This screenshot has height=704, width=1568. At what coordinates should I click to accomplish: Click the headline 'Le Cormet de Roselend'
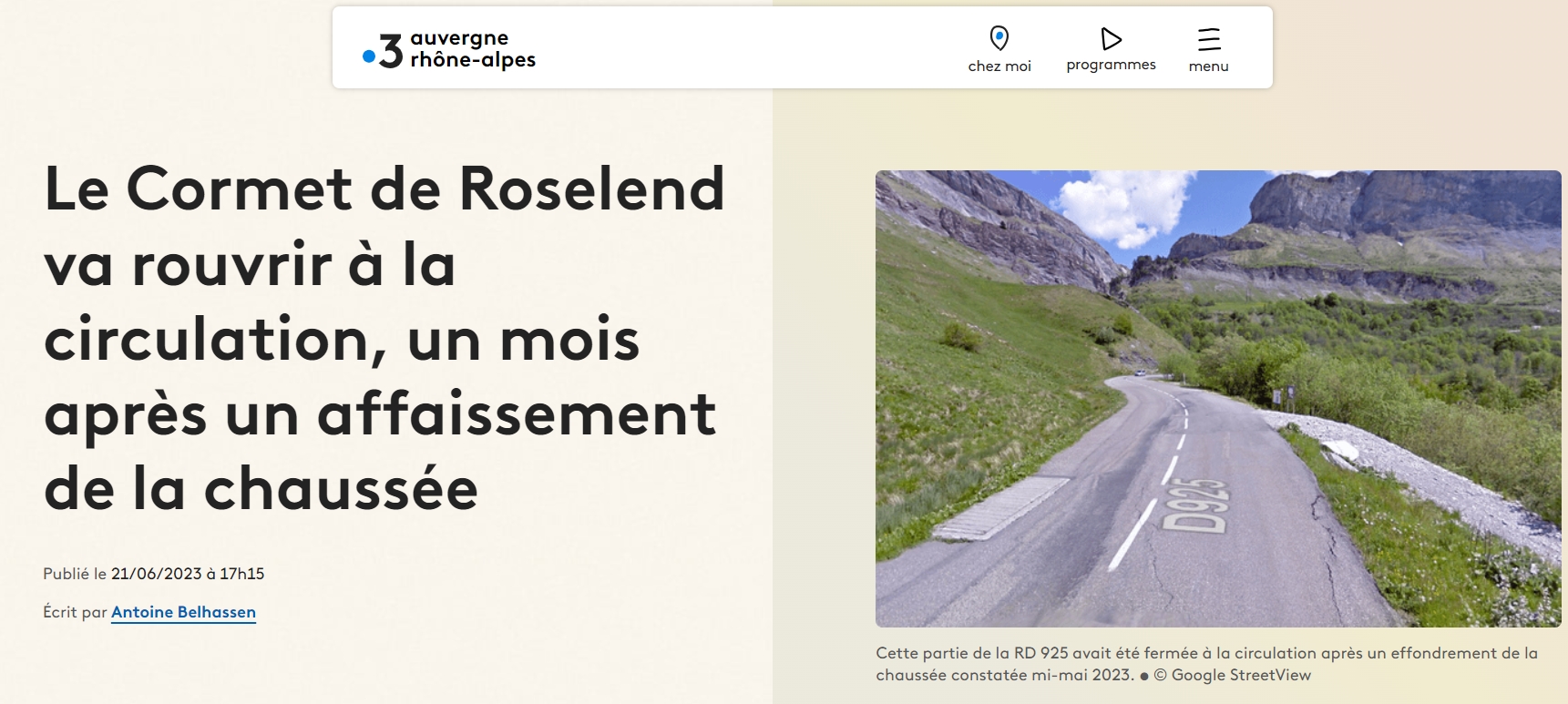(x=384, y=189)
